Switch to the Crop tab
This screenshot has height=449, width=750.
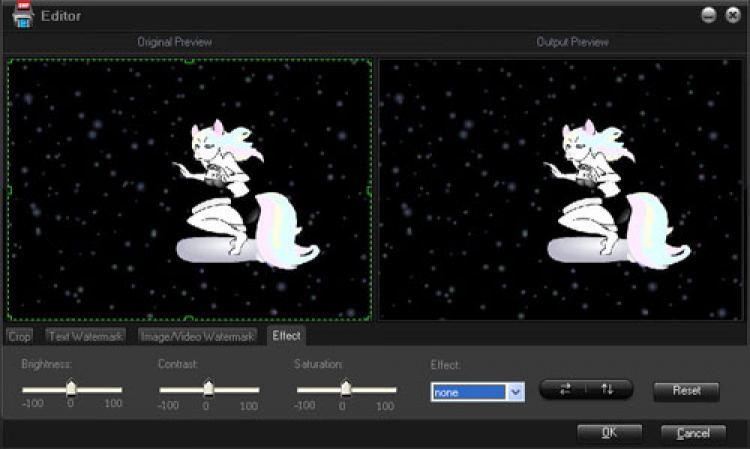point(19,337)
